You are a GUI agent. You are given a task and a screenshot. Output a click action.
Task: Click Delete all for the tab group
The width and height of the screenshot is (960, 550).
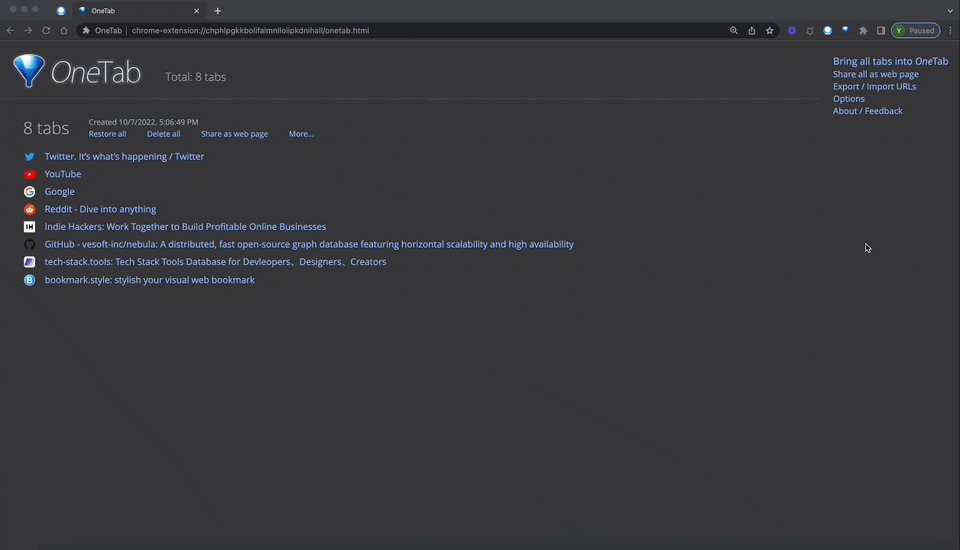[x=163, y=134]
